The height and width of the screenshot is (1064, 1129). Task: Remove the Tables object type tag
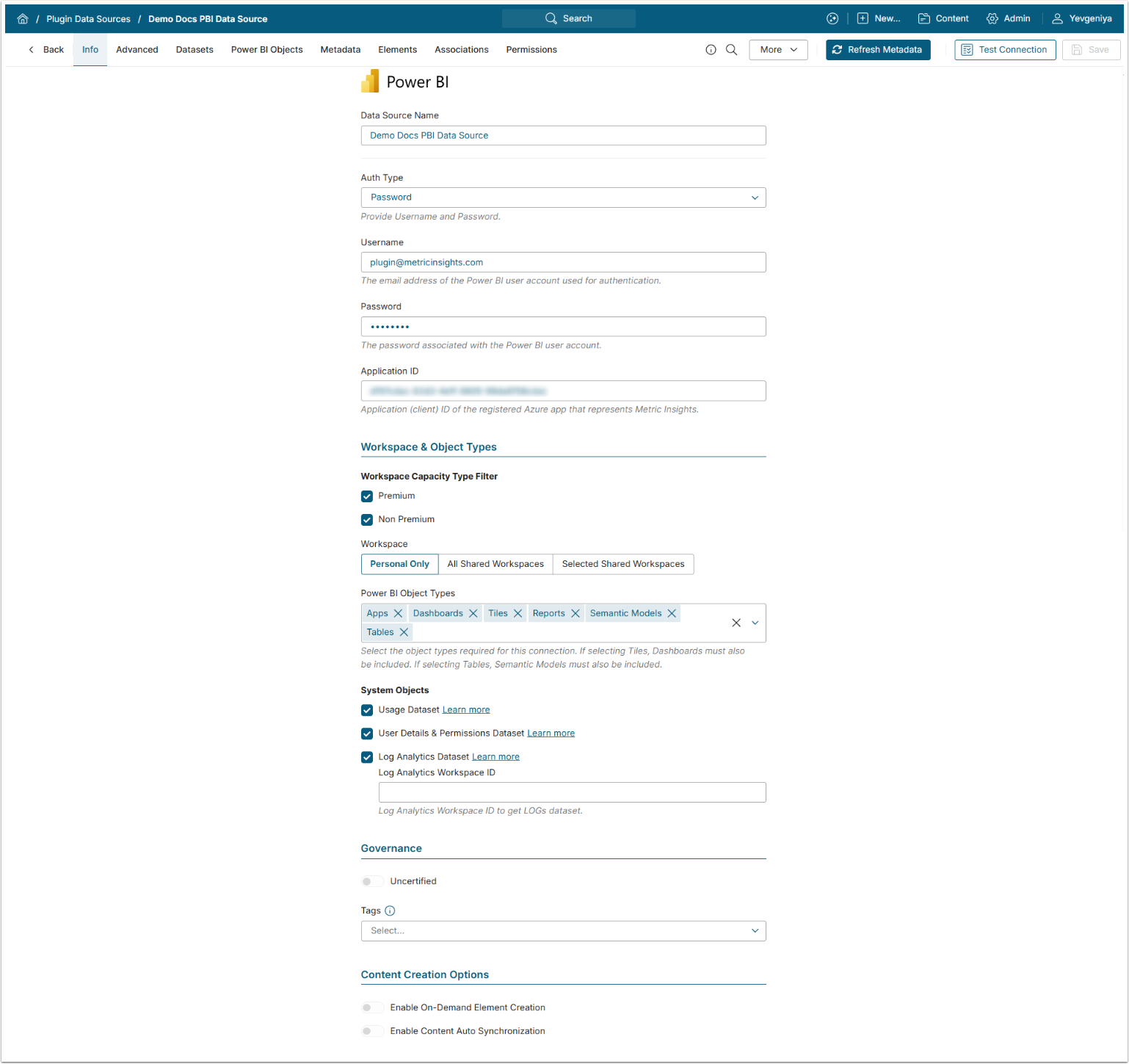coord(404,632)
